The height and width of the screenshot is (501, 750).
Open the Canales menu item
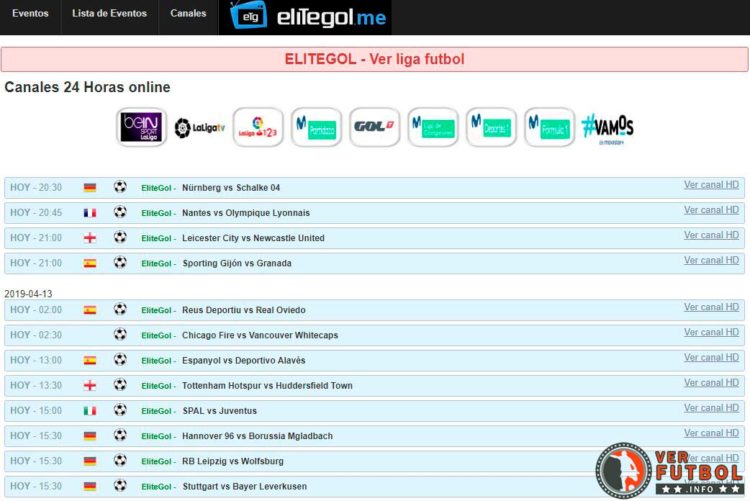pos(188,14)
